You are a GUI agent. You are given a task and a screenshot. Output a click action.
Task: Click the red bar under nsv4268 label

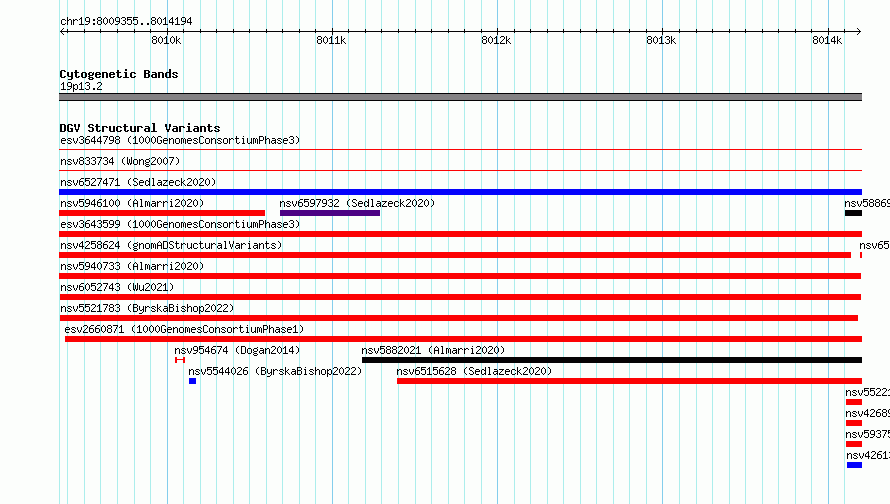tap(854, 423)
